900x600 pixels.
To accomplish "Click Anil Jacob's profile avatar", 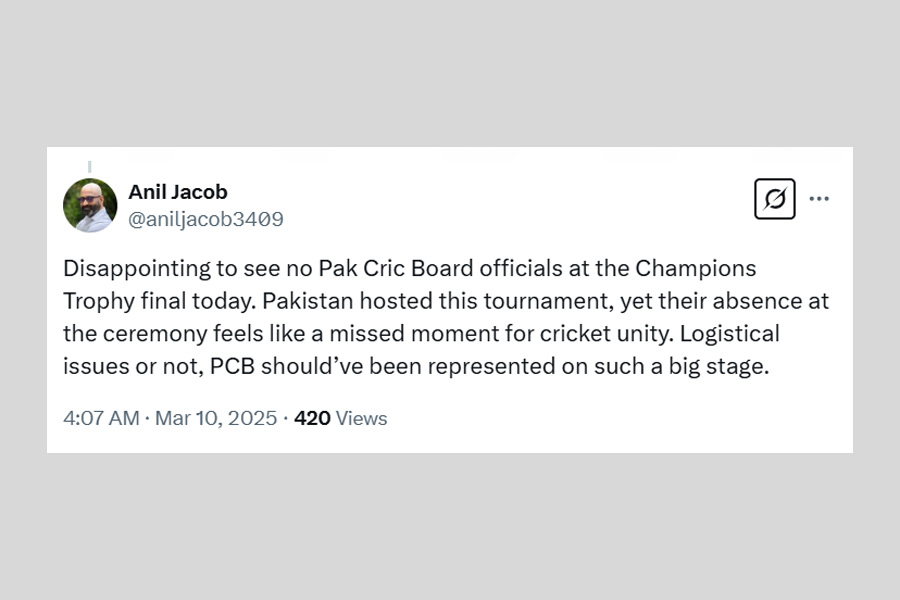I will click(90, 205).
